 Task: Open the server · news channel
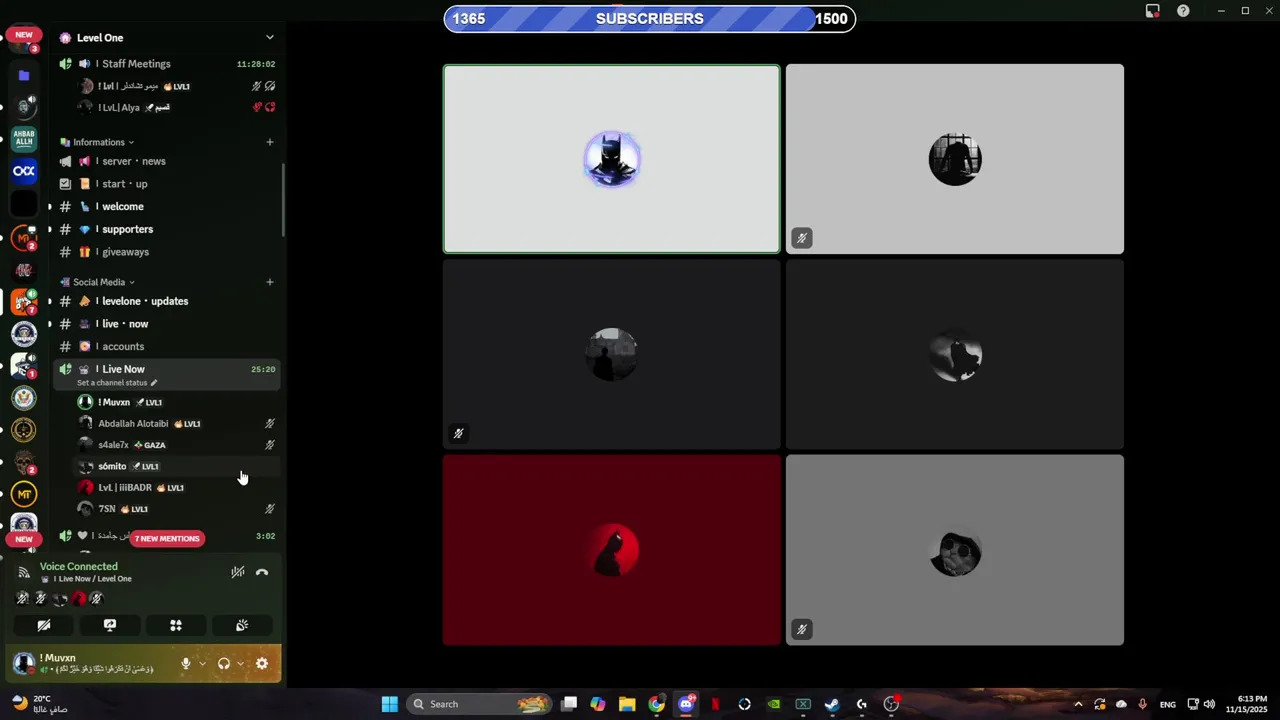point(166,161)
